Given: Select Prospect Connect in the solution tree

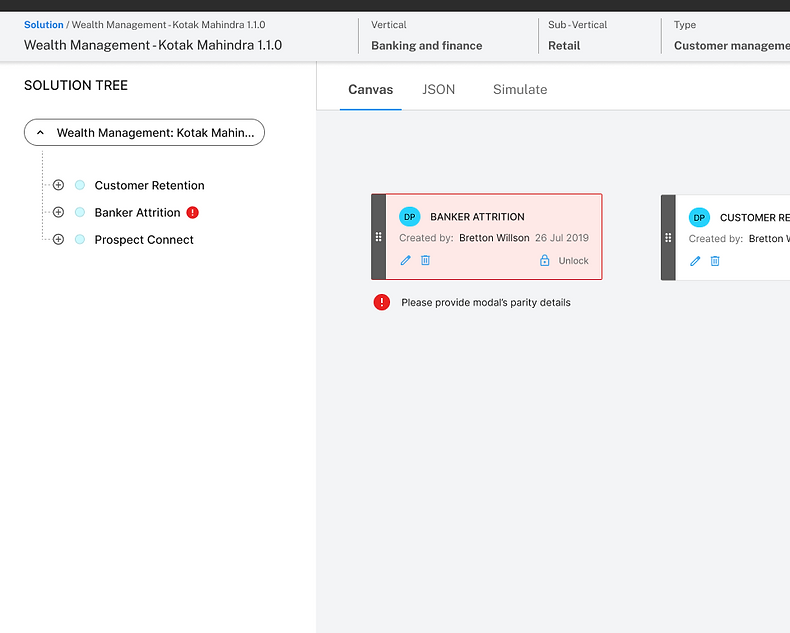Looking at the screenshot, I should [x=144, y=240].
